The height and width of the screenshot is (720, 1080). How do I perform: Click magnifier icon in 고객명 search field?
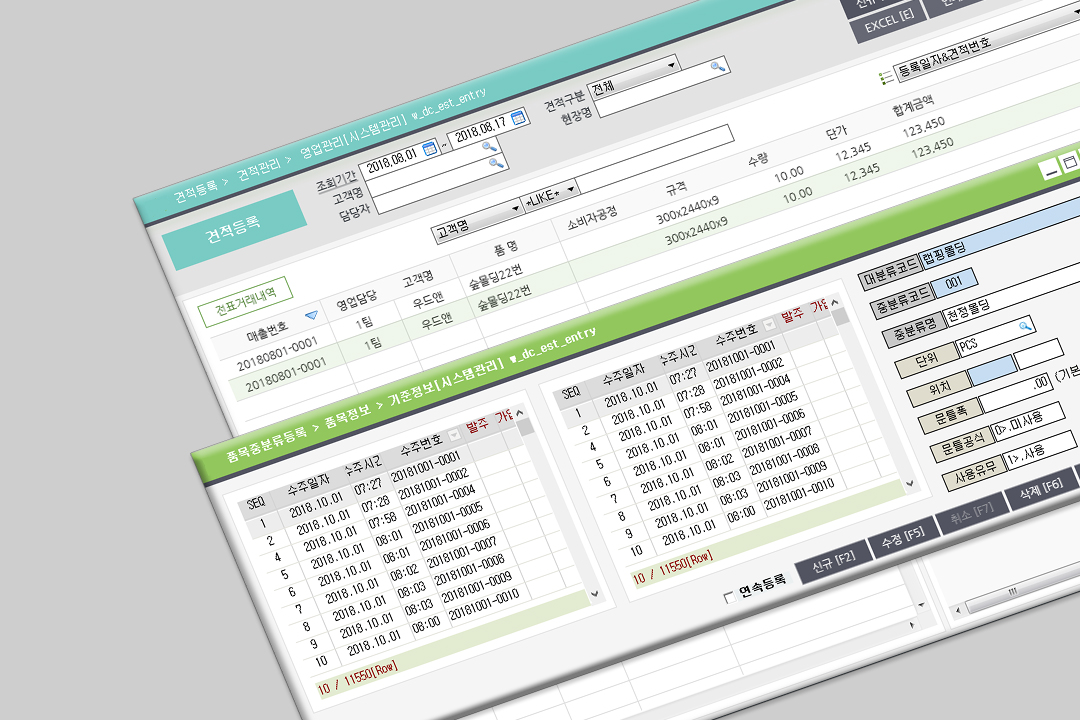tap(489, 146)
